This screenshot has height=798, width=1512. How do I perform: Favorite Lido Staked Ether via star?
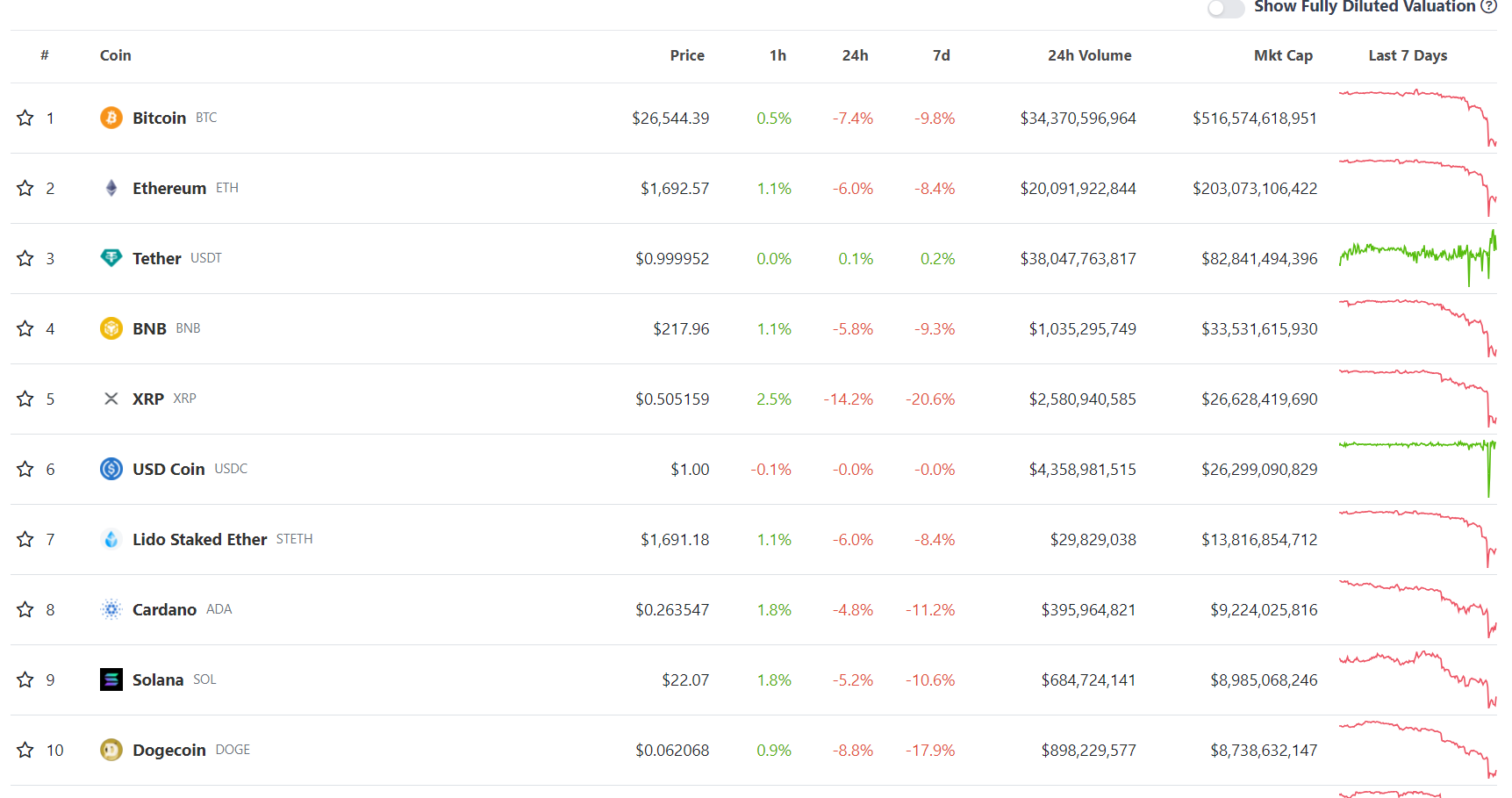tap(25, 539)
